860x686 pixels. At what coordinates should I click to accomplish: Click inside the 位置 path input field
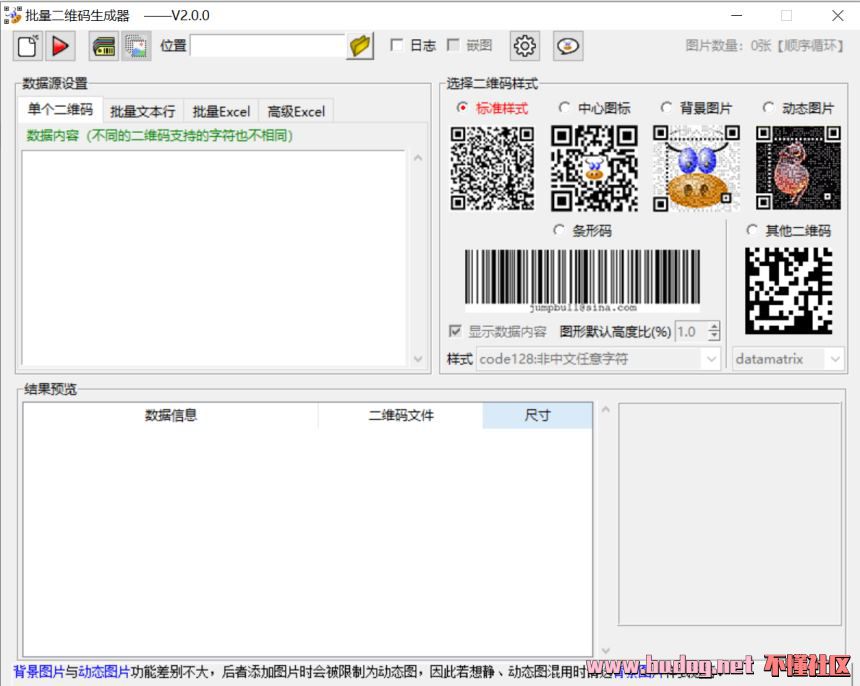pos(267,45)
